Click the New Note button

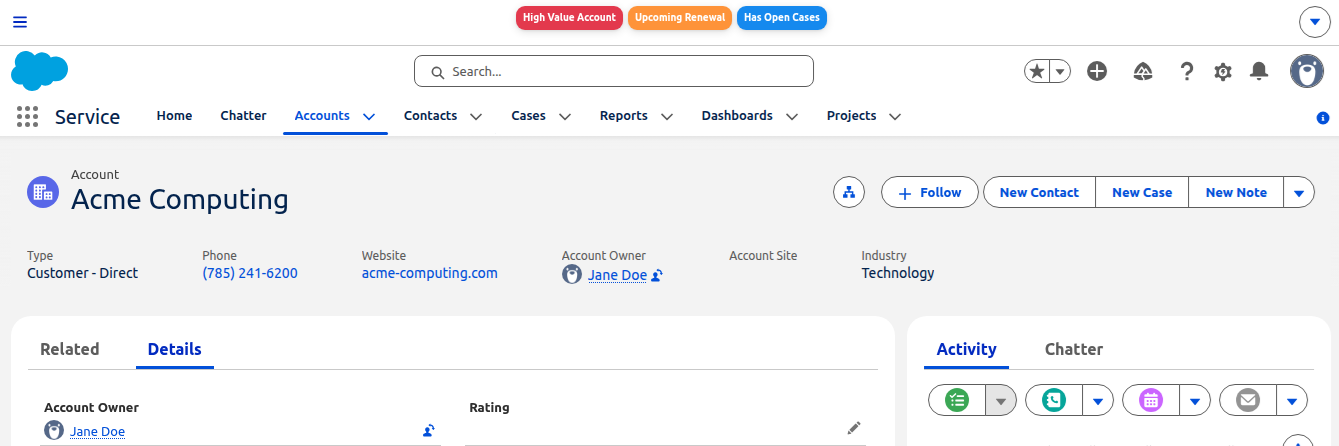pos(1236,192)
